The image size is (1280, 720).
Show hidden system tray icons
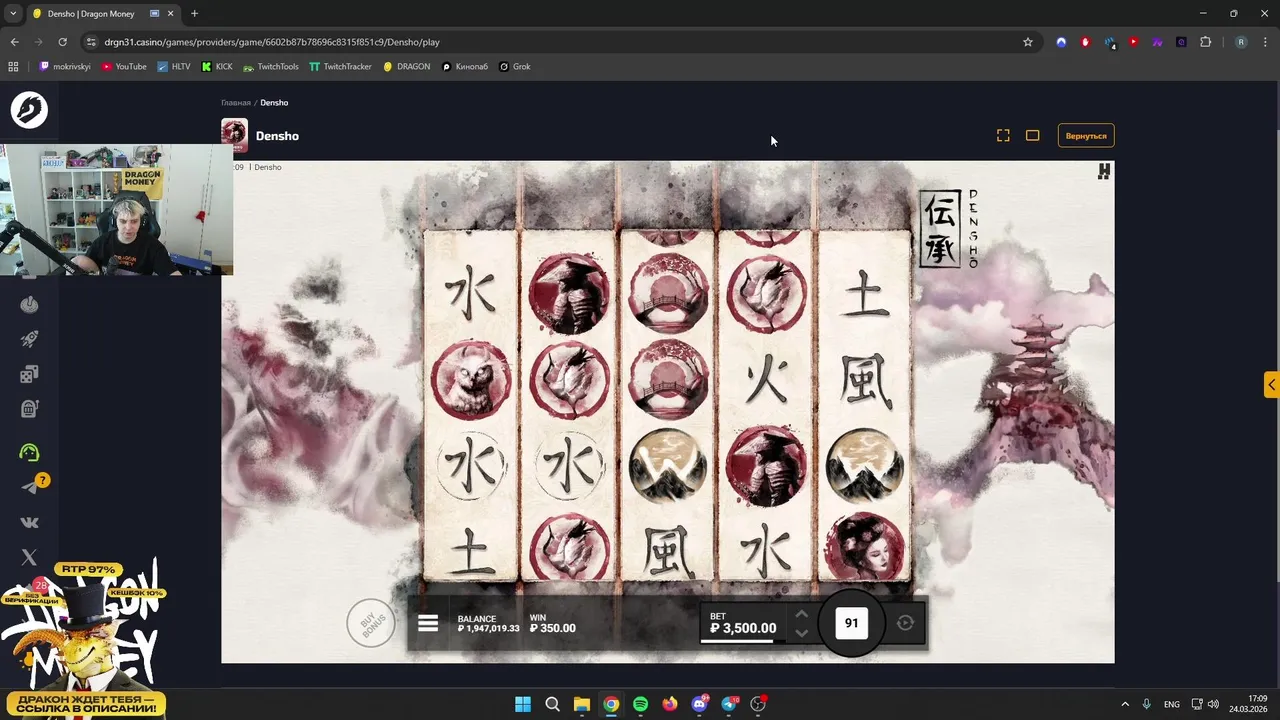coord(1124,704)
